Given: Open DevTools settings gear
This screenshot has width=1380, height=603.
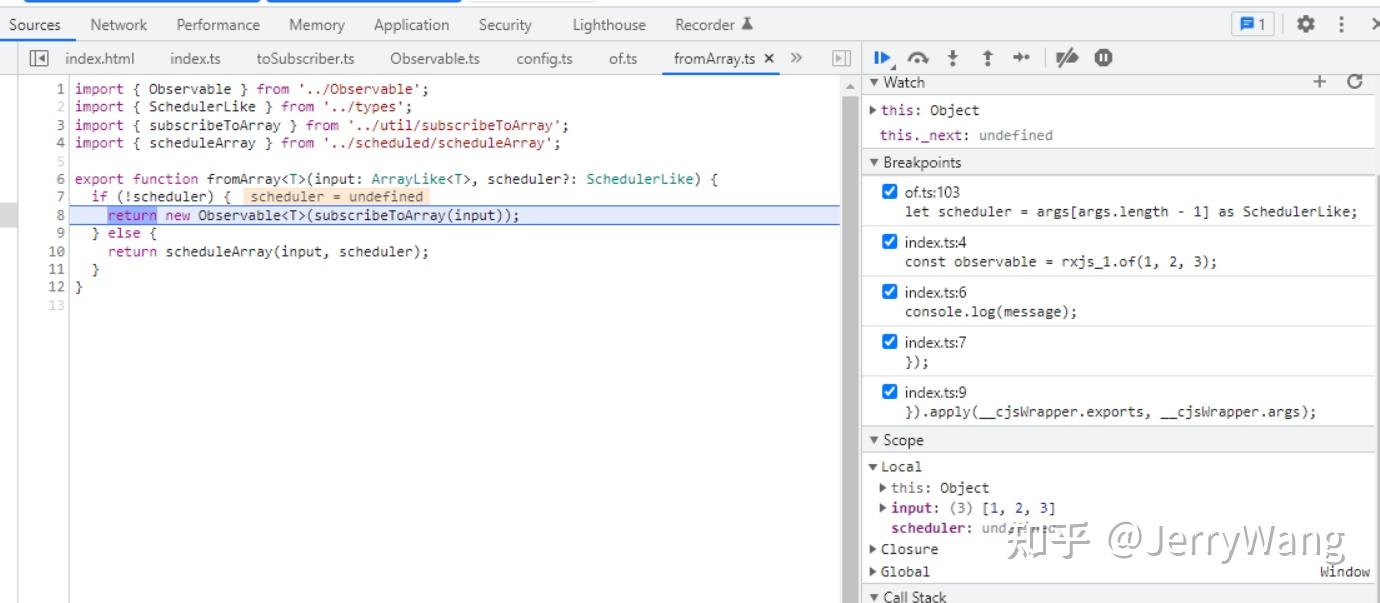Looking at the screenshot, I should [x=1305, y=25].
